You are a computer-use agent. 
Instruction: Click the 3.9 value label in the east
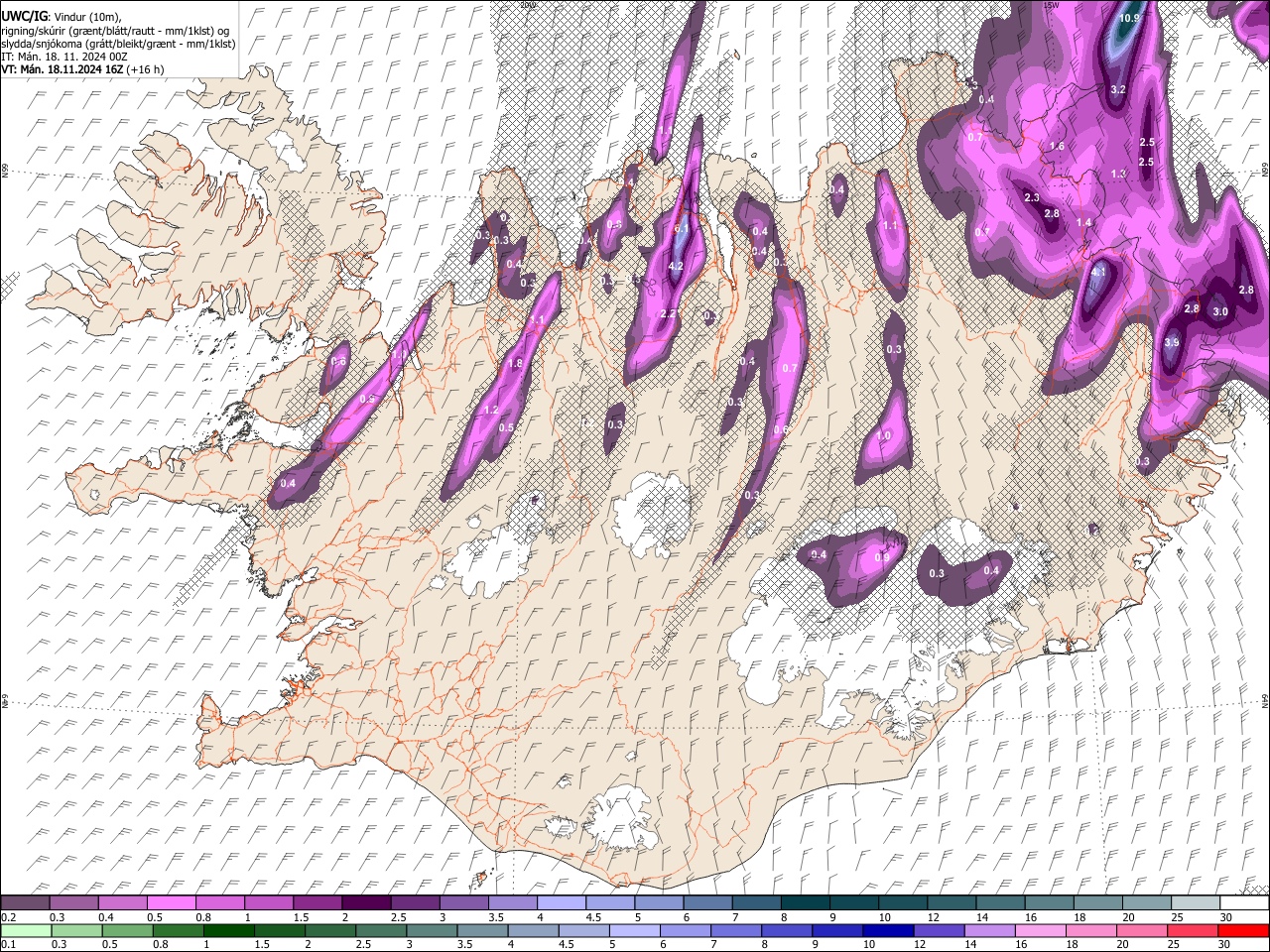[1172, 343]
